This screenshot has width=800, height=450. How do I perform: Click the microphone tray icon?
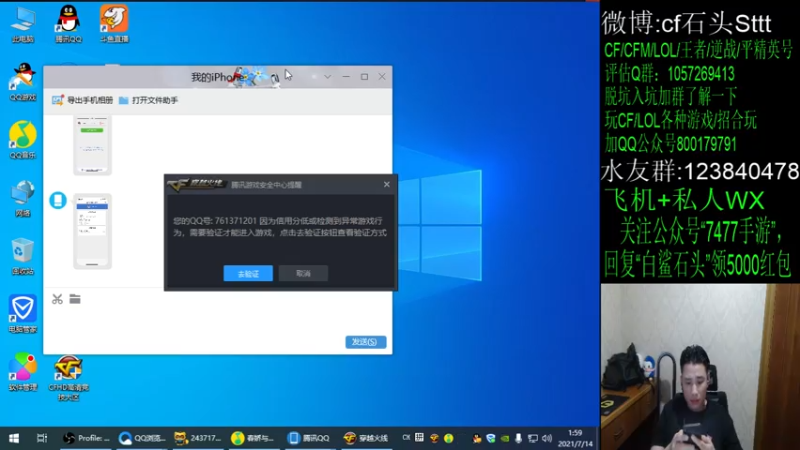[x=518, y=438]
